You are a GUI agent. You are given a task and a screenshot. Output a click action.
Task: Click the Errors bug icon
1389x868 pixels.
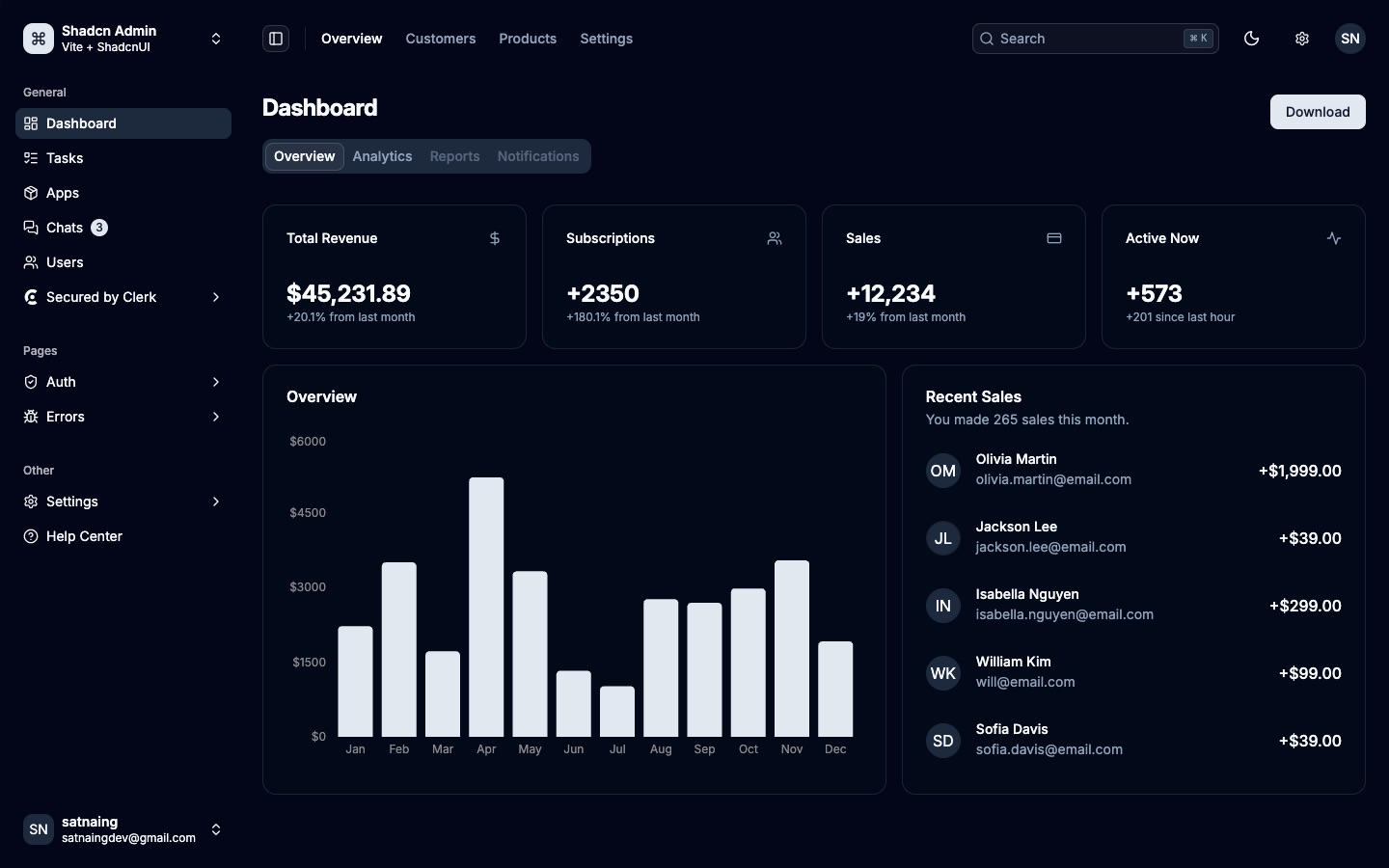31,417
